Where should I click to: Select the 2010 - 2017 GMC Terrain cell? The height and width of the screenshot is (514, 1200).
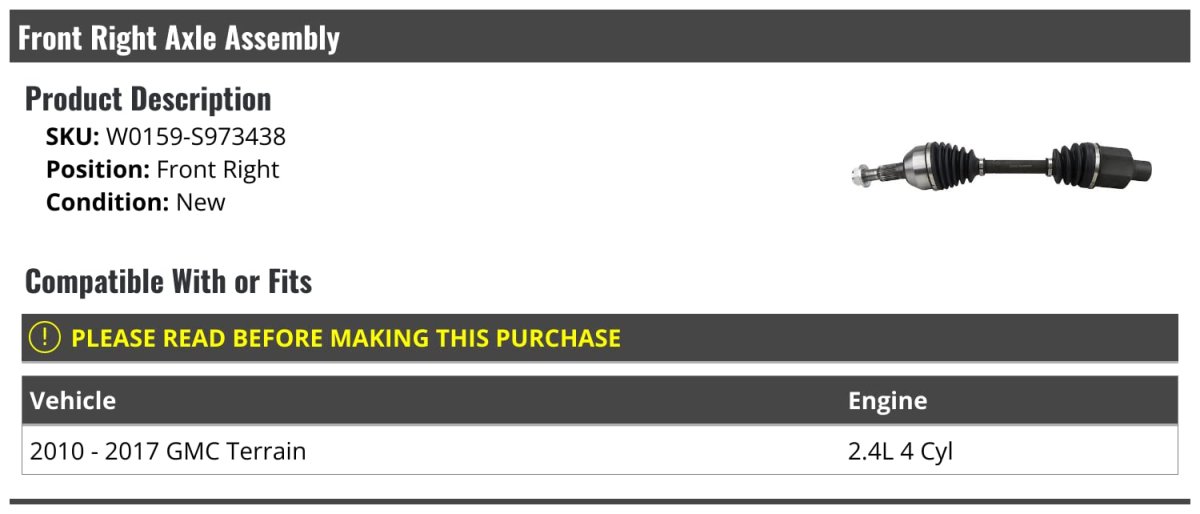tap(168, 451)
